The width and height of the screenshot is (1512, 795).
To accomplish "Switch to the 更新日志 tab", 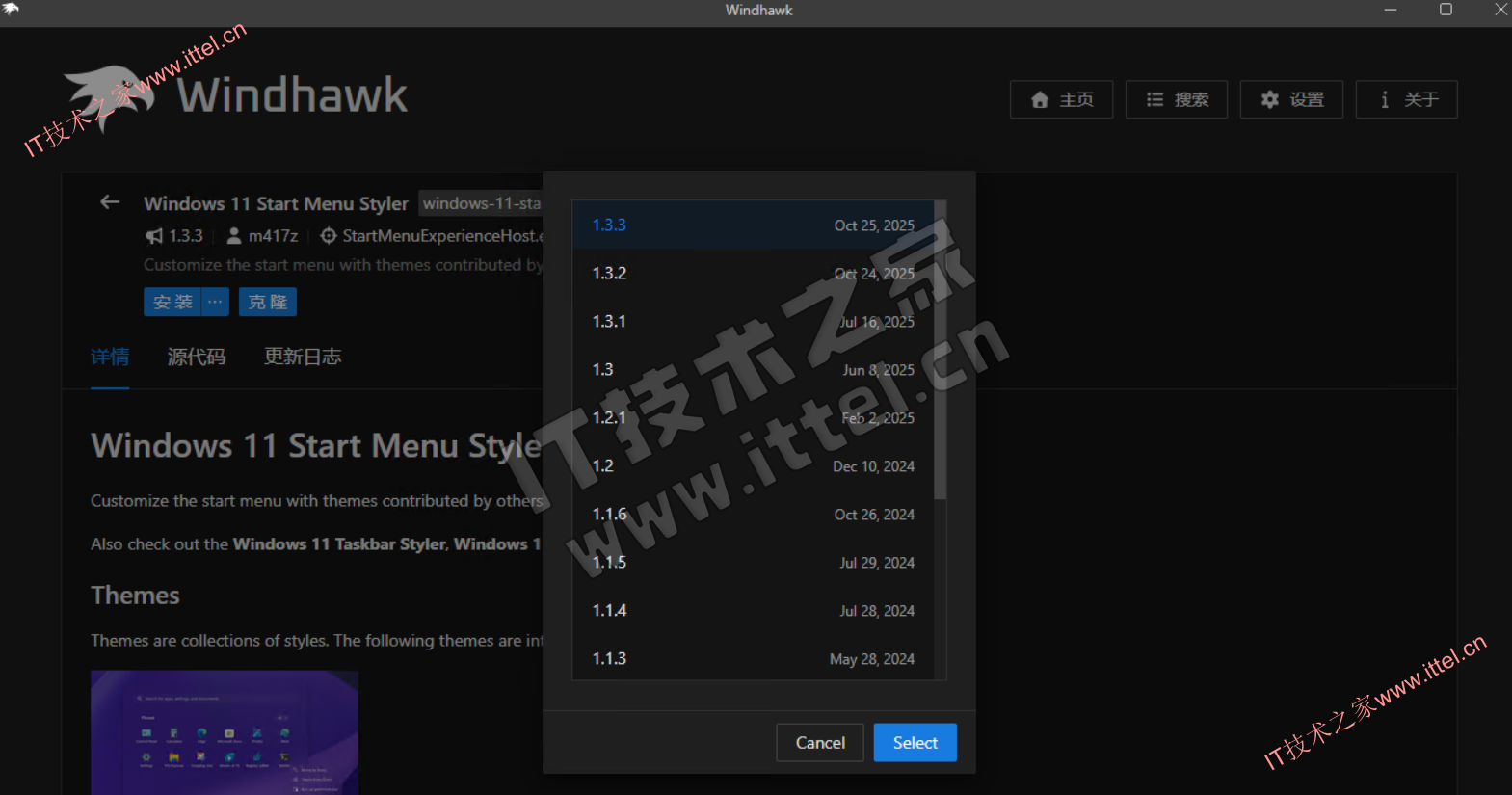I will point(303,357).
